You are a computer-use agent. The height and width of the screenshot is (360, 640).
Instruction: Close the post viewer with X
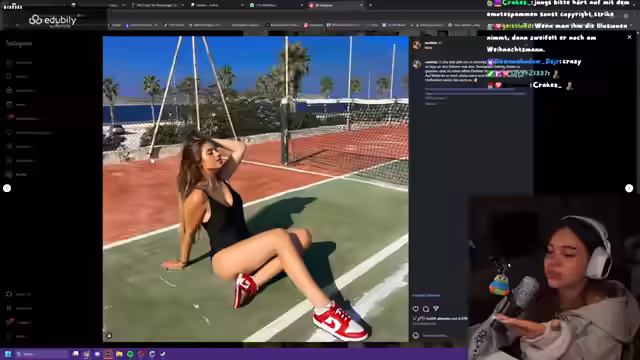click(x=629, y=37)
